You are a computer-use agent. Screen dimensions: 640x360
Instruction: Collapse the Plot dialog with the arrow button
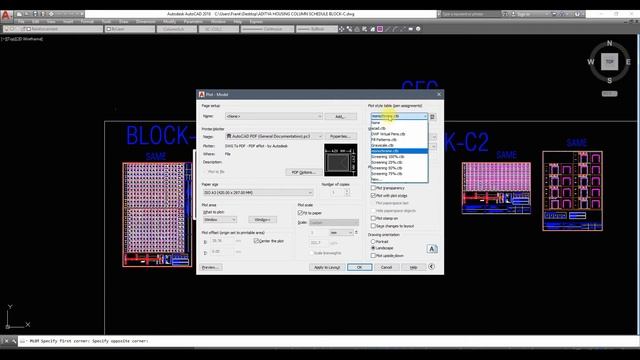(x=431, y=267)
